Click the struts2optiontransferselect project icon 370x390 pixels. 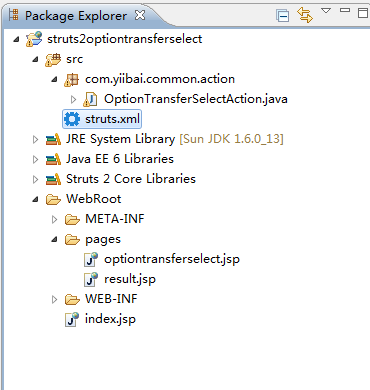(x=34, y=39)
